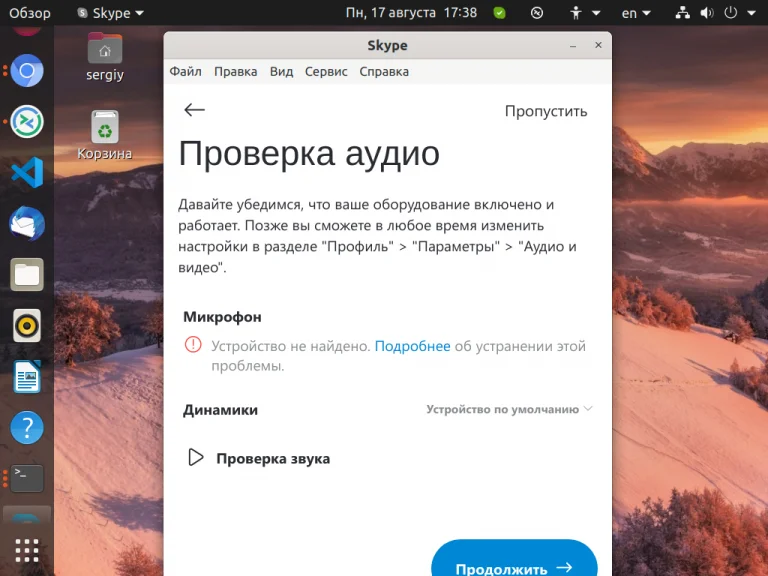This screenshot has width=768, height=576.
Task: Close the Skype window
Action: 598,45
